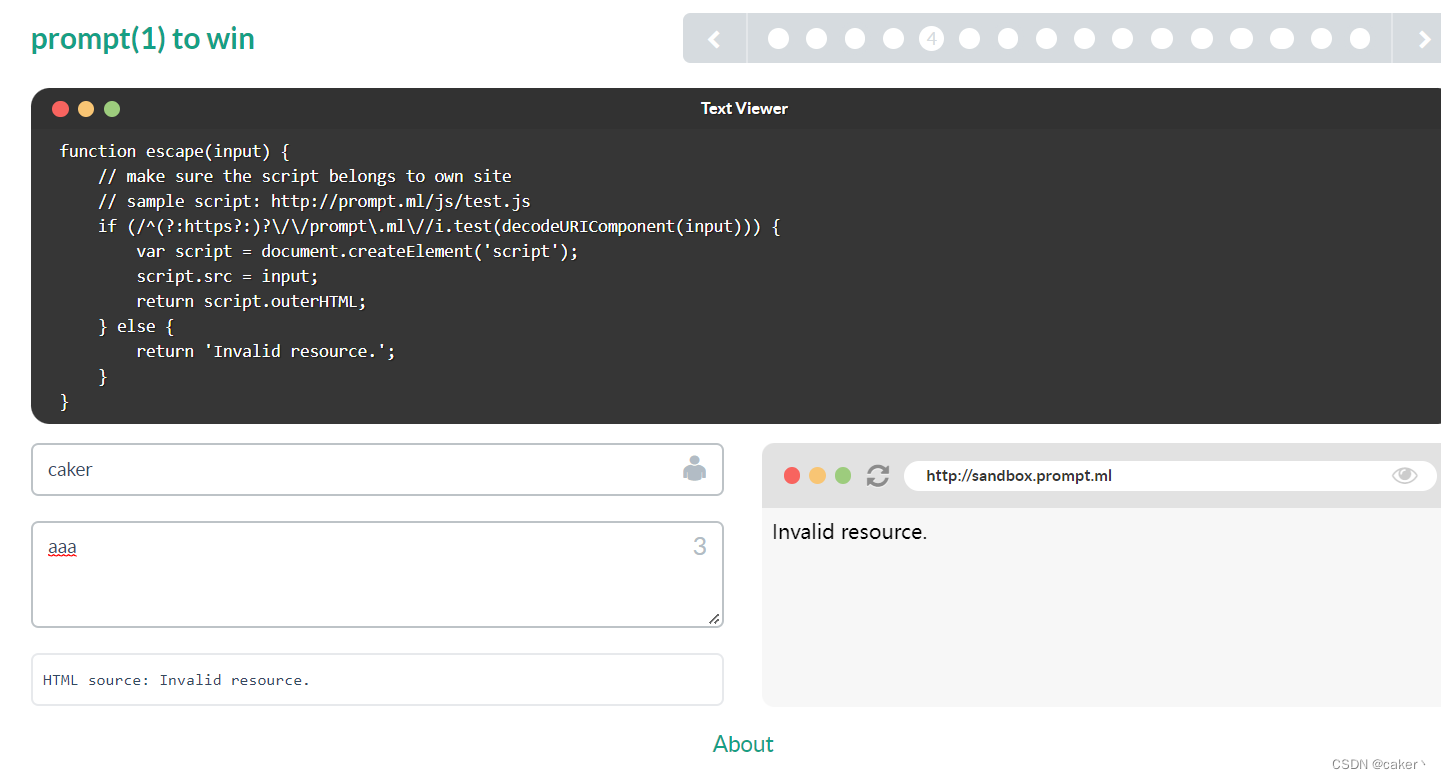Screen dimensions: 1441x779
Task: Click the sandbox output 'Invalid resource.'
Action: point(849,532)
